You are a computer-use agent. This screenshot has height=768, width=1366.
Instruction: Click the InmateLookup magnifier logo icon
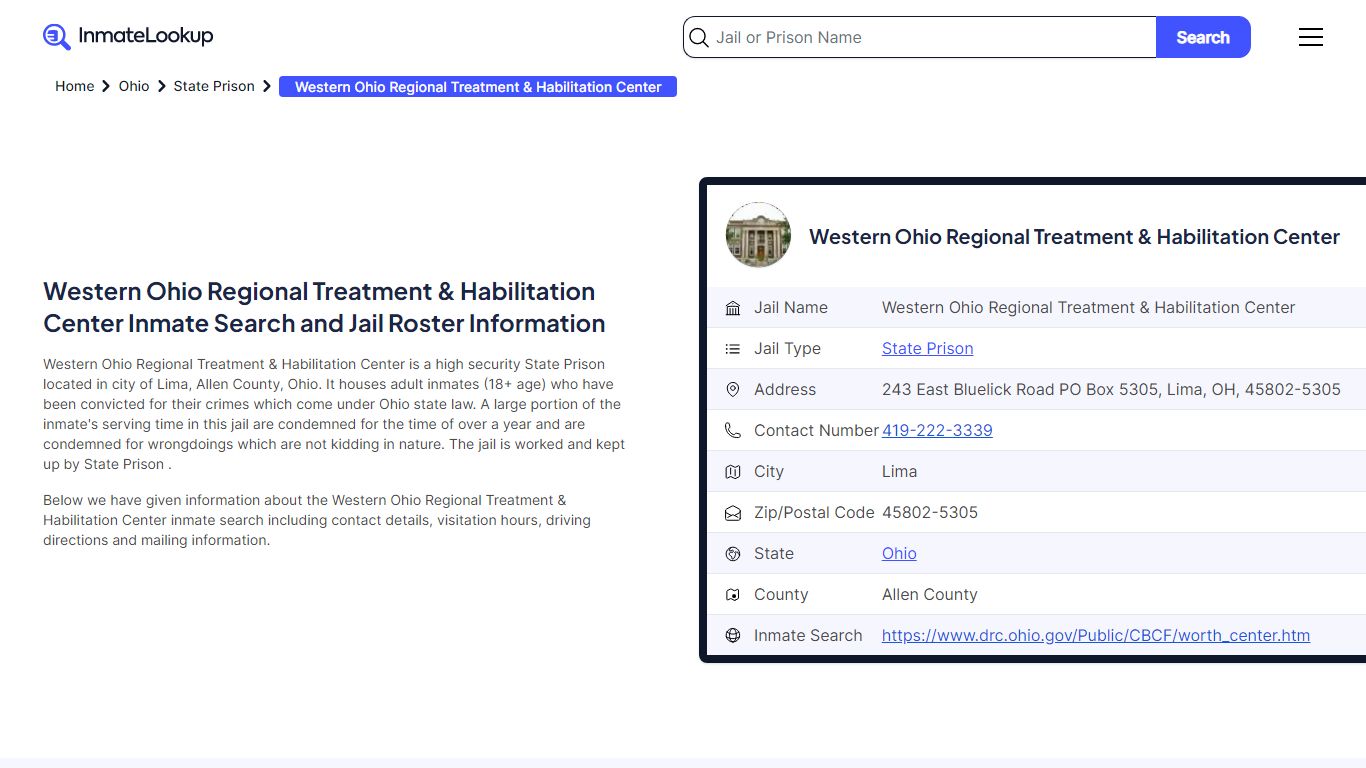[x=57, y=37]
